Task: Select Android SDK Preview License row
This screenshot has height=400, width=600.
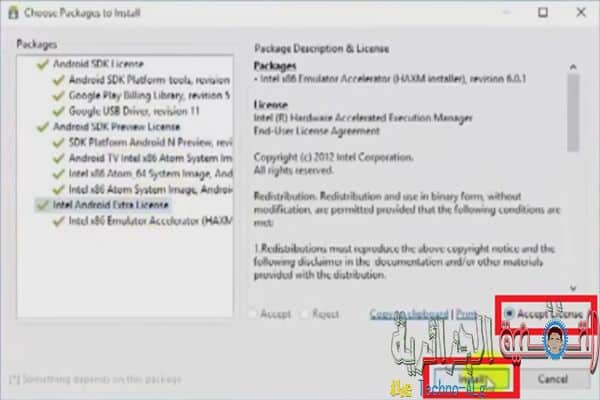Action: click(x=116, y=127)
